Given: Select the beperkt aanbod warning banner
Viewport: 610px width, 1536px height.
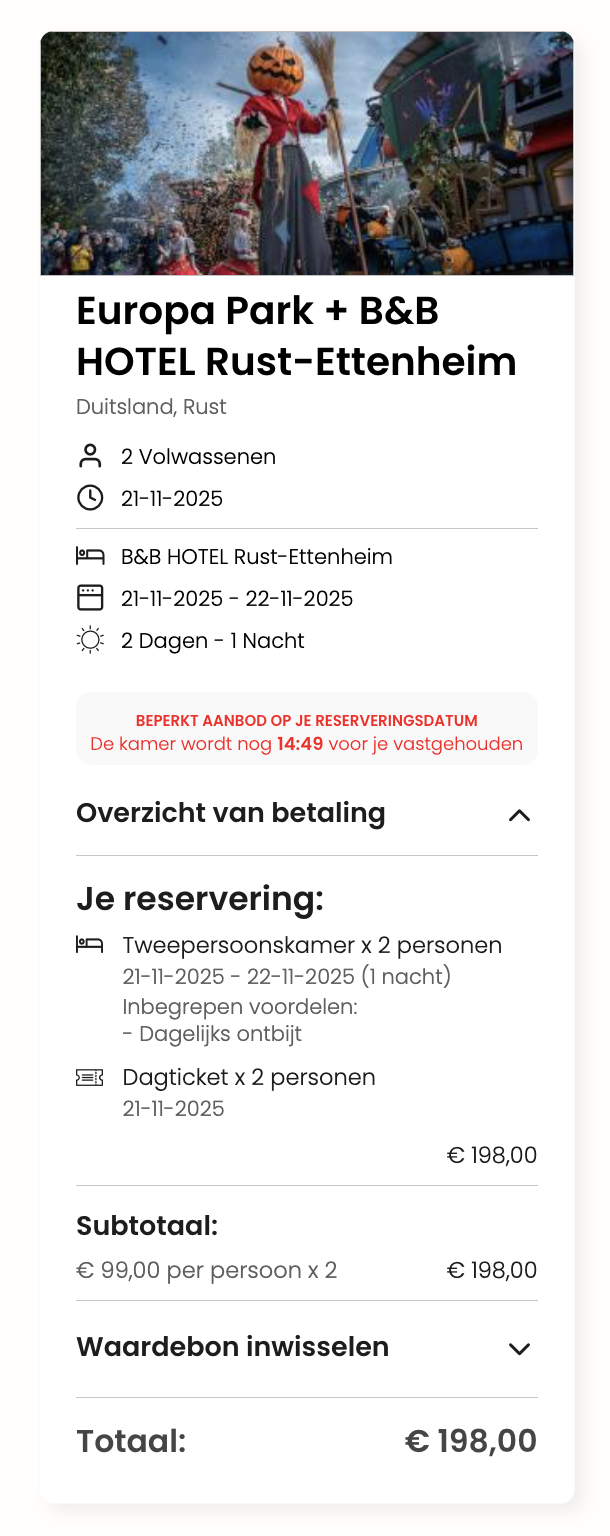Looking at the screenshot, I should 306,731.
